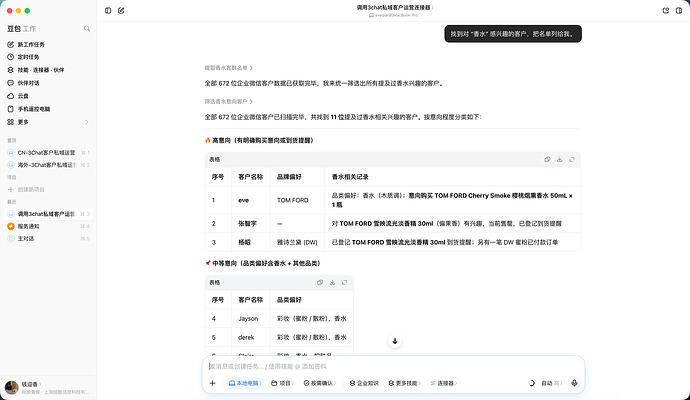Open 技能 · 连接器 · 伙伴 entry
Viewport: 690px width, 400px height.
(40, 70)
